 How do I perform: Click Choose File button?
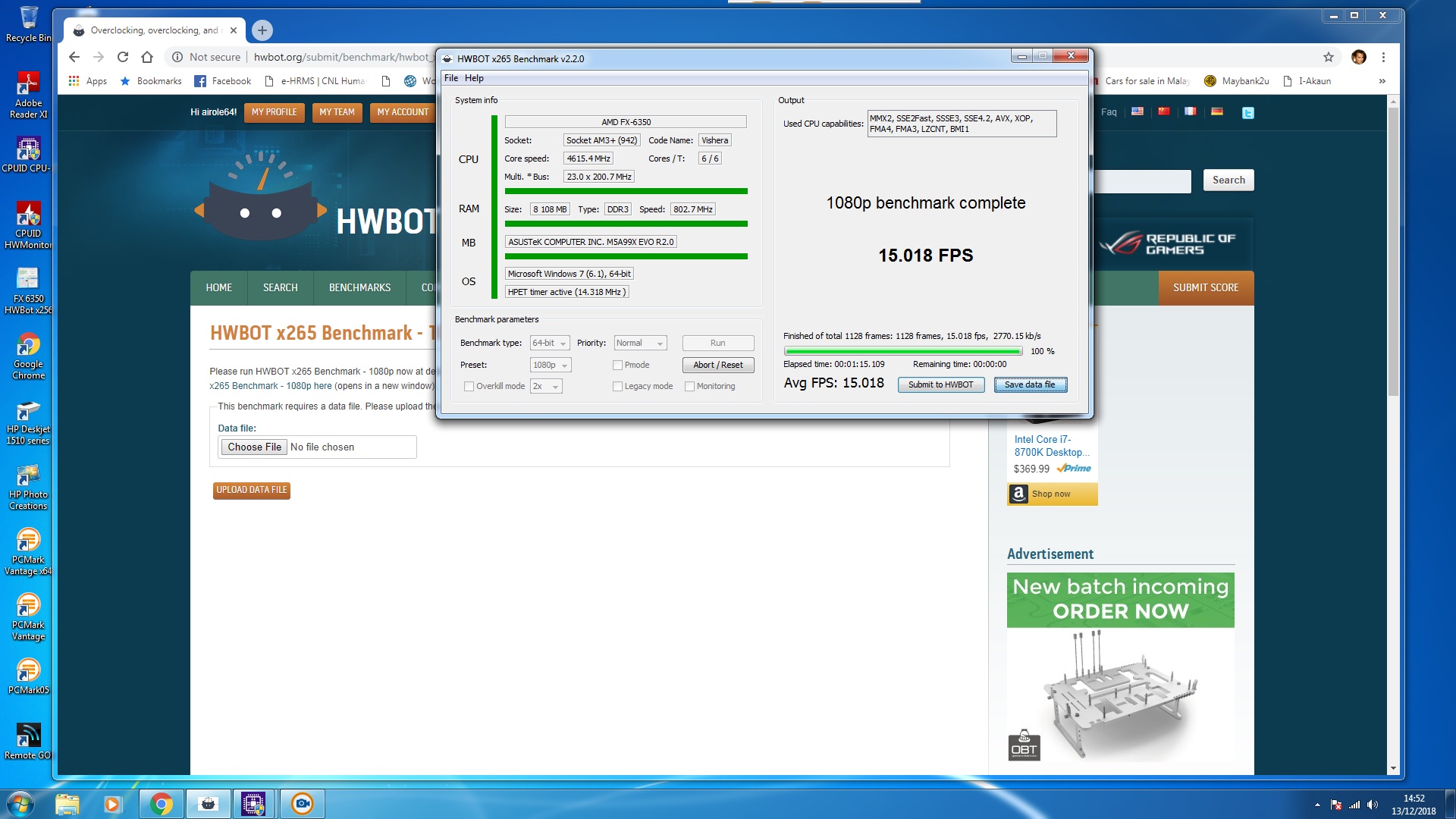pos(255,447)
